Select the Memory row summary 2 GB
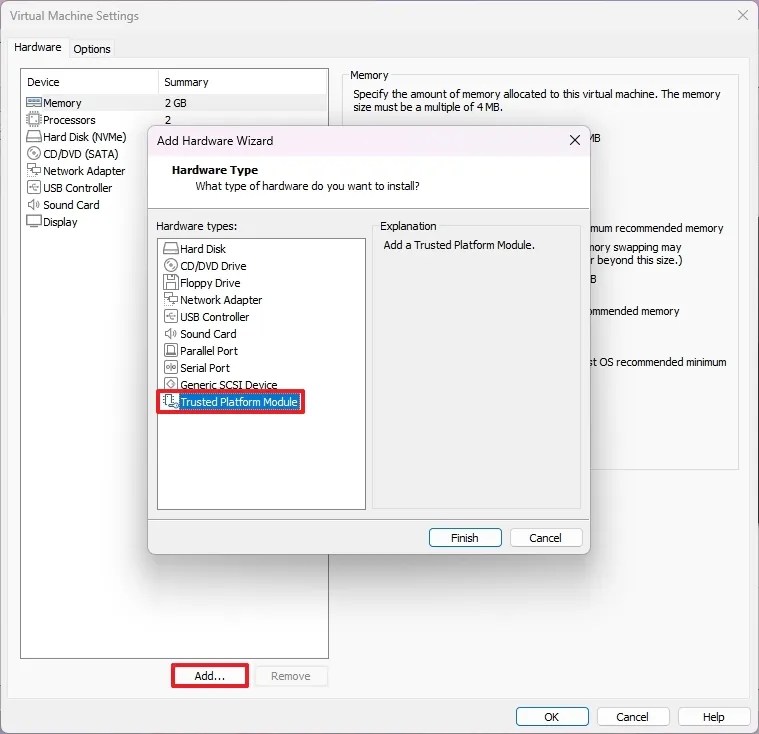The width and height of the screenshot is (759, 734). [x=176, y=103]
